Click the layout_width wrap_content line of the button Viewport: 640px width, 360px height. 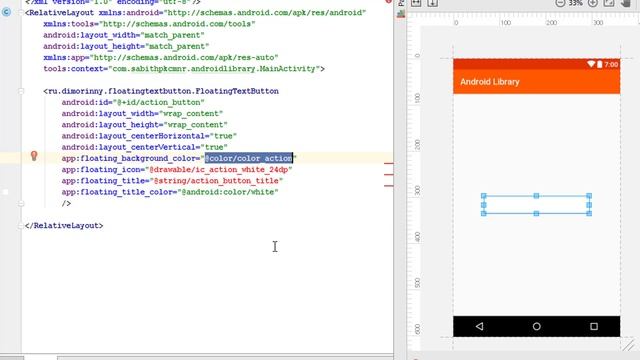tap(142, 113)
